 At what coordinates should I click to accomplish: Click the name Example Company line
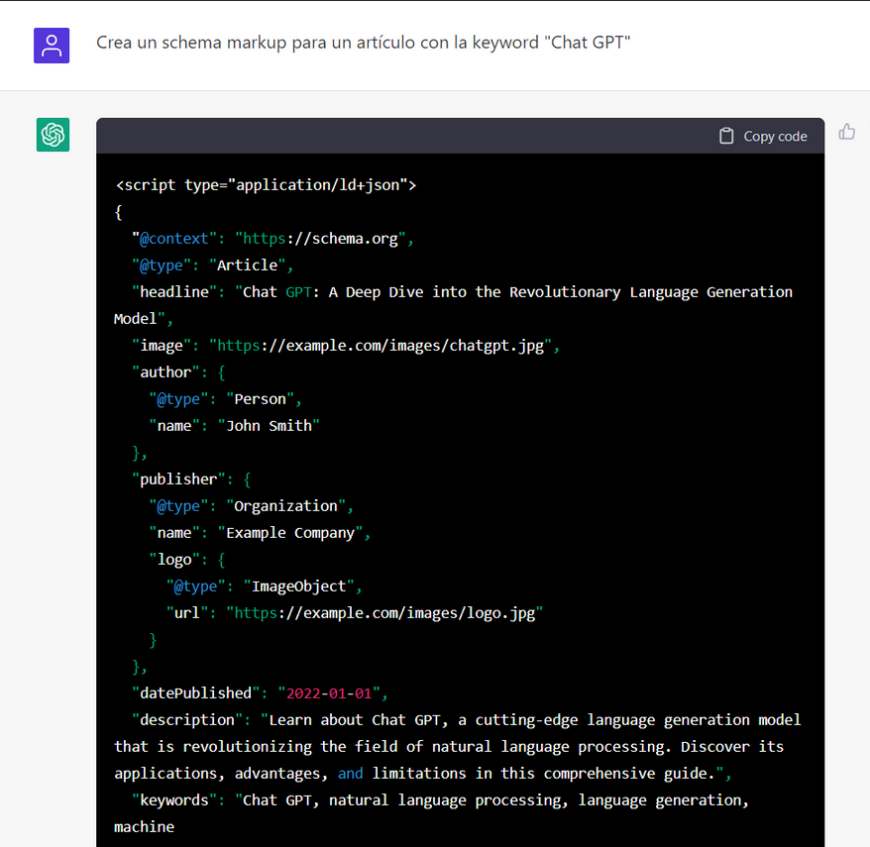pos(260,532)
